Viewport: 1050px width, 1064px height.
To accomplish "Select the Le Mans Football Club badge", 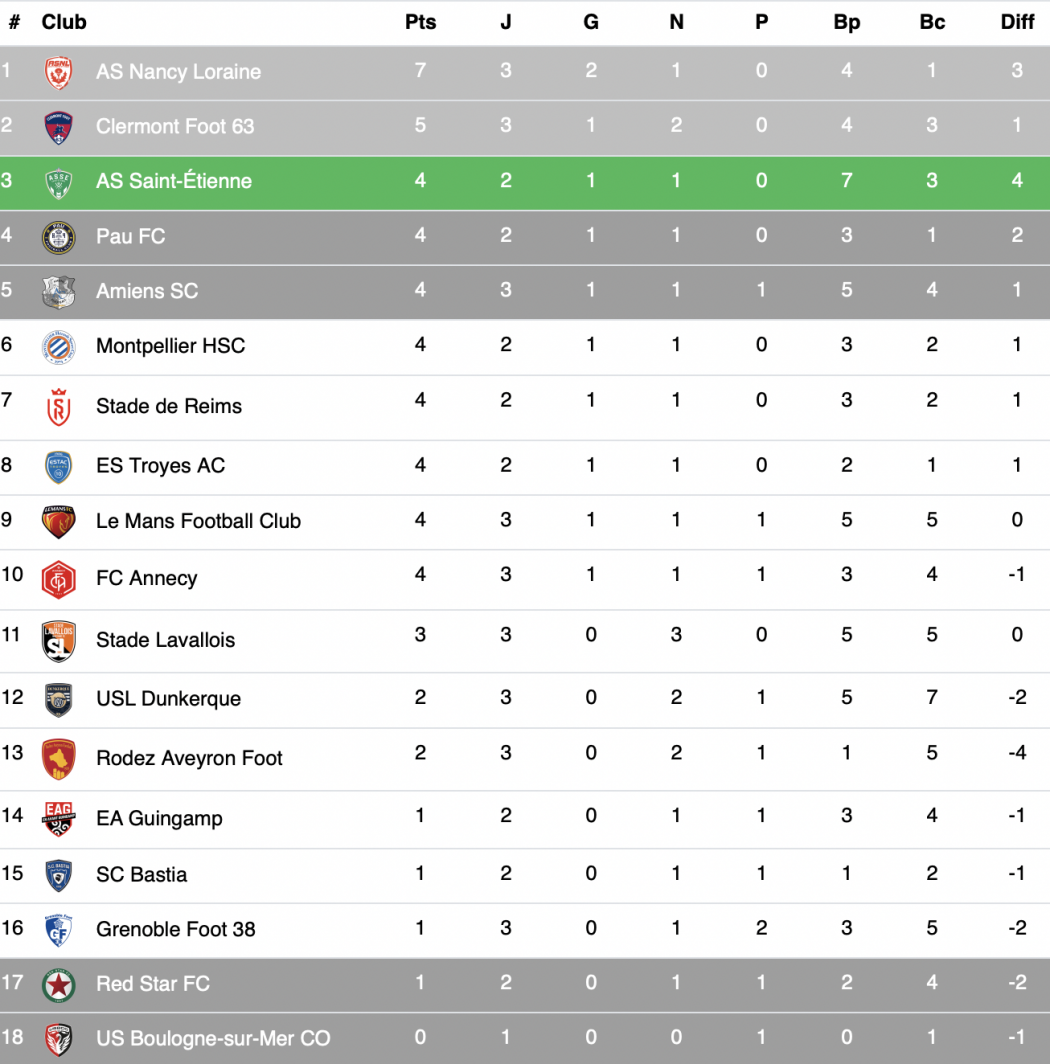I will click(58, 522).
